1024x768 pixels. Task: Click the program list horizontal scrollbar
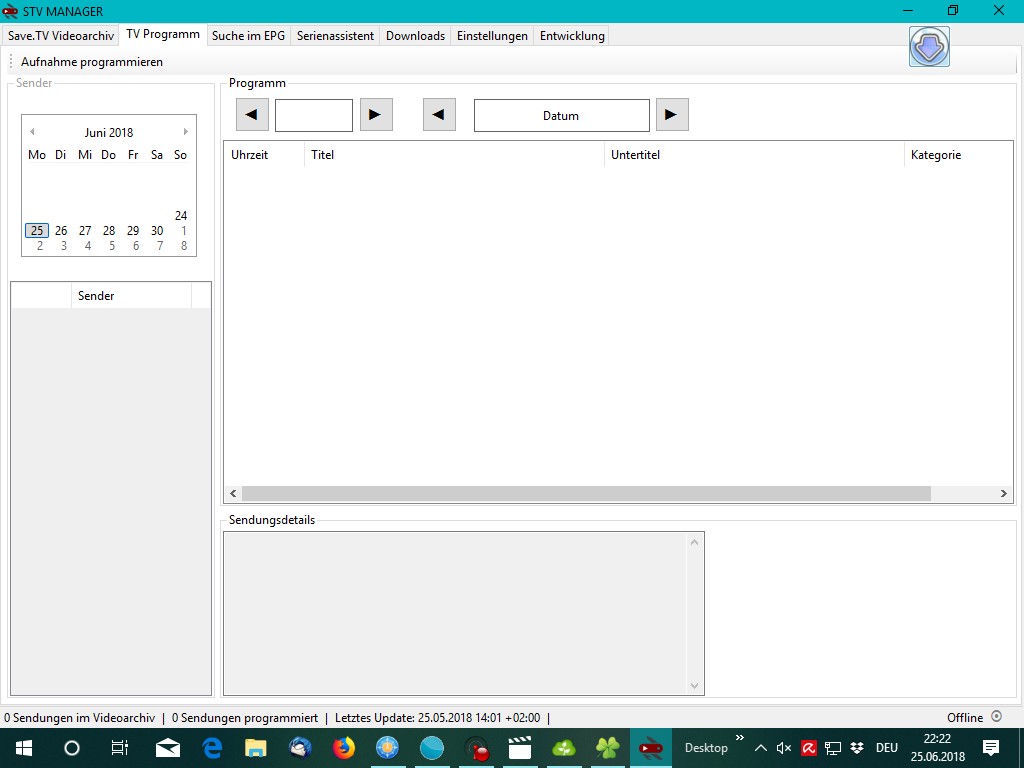click(586, 494)
